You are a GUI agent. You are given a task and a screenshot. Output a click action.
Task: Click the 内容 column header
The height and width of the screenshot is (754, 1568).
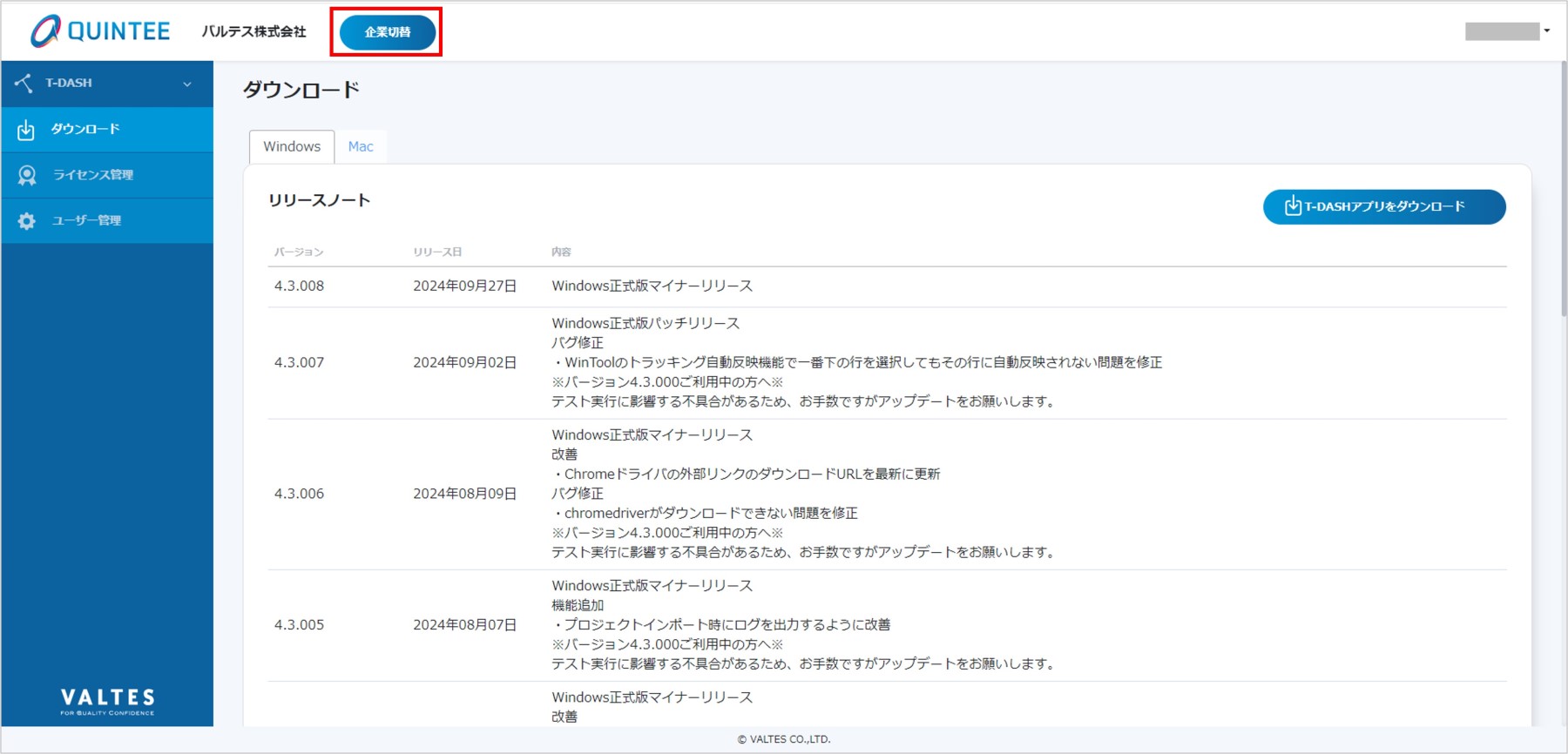(561, 252)
